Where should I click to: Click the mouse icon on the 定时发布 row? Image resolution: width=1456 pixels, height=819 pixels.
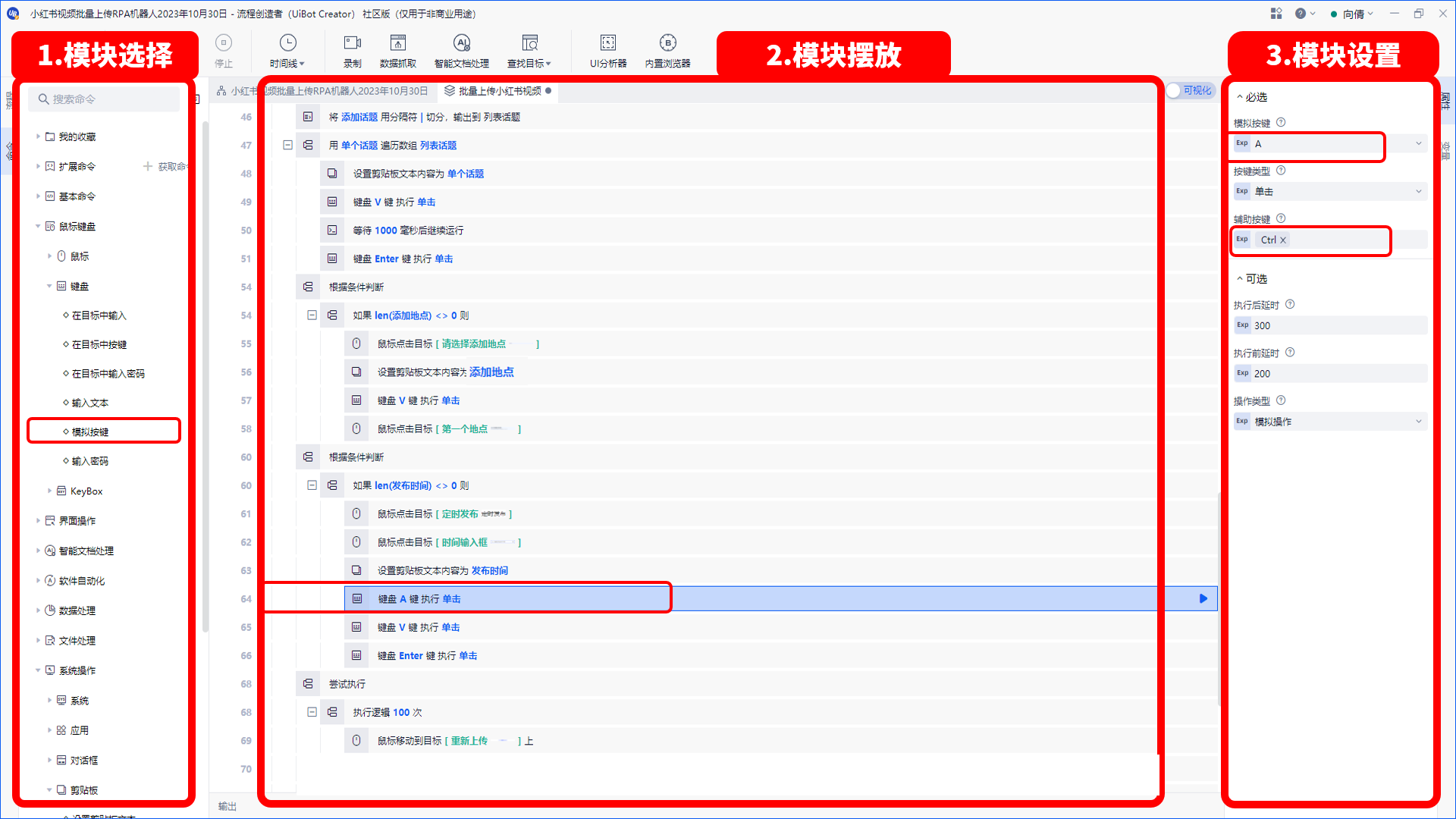click(x=356, y=514)
